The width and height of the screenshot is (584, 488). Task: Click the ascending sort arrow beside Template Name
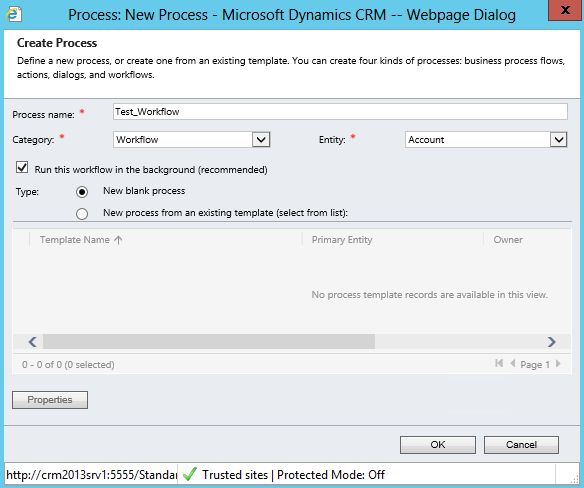[x=118, y=240]
